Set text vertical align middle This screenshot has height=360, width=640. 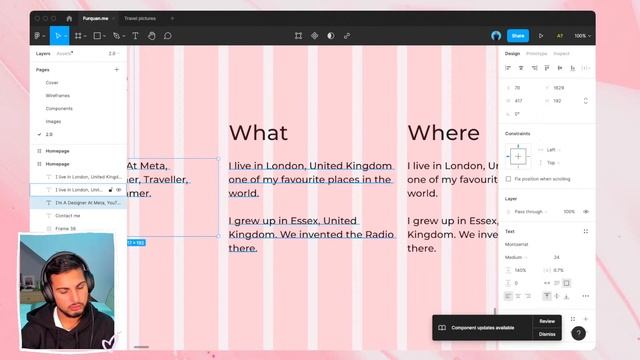point(557,296)
